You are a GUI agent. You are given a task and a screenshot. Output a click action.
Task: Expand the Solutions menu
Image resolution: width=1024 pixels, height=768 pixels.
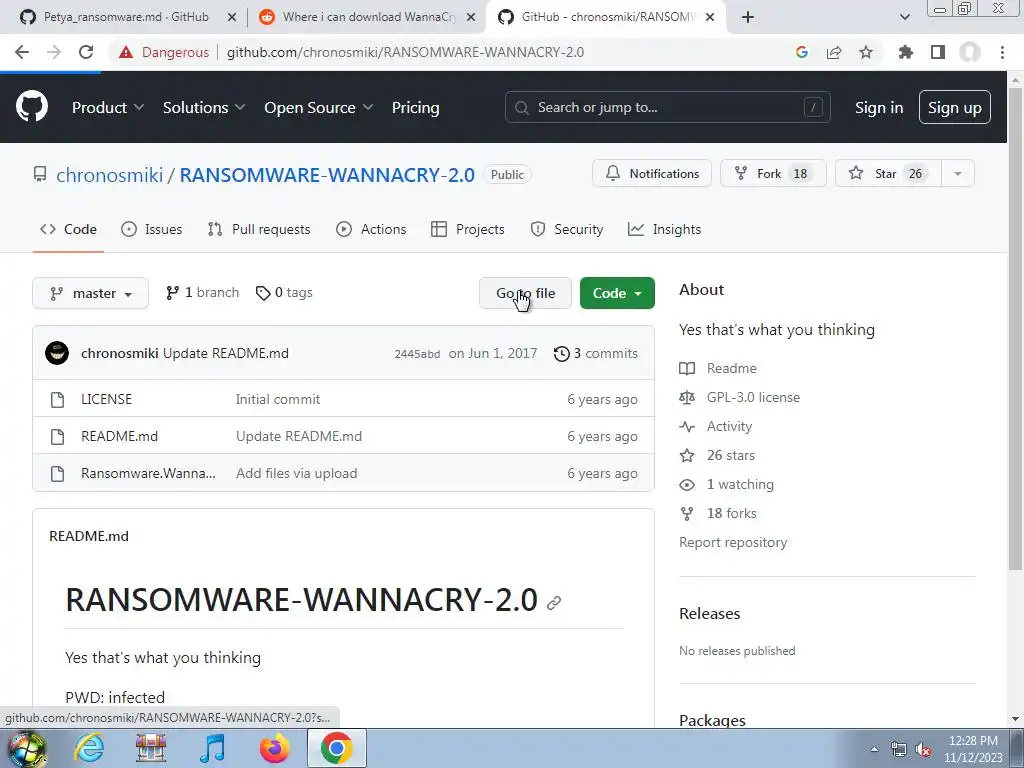pos(204,108)
